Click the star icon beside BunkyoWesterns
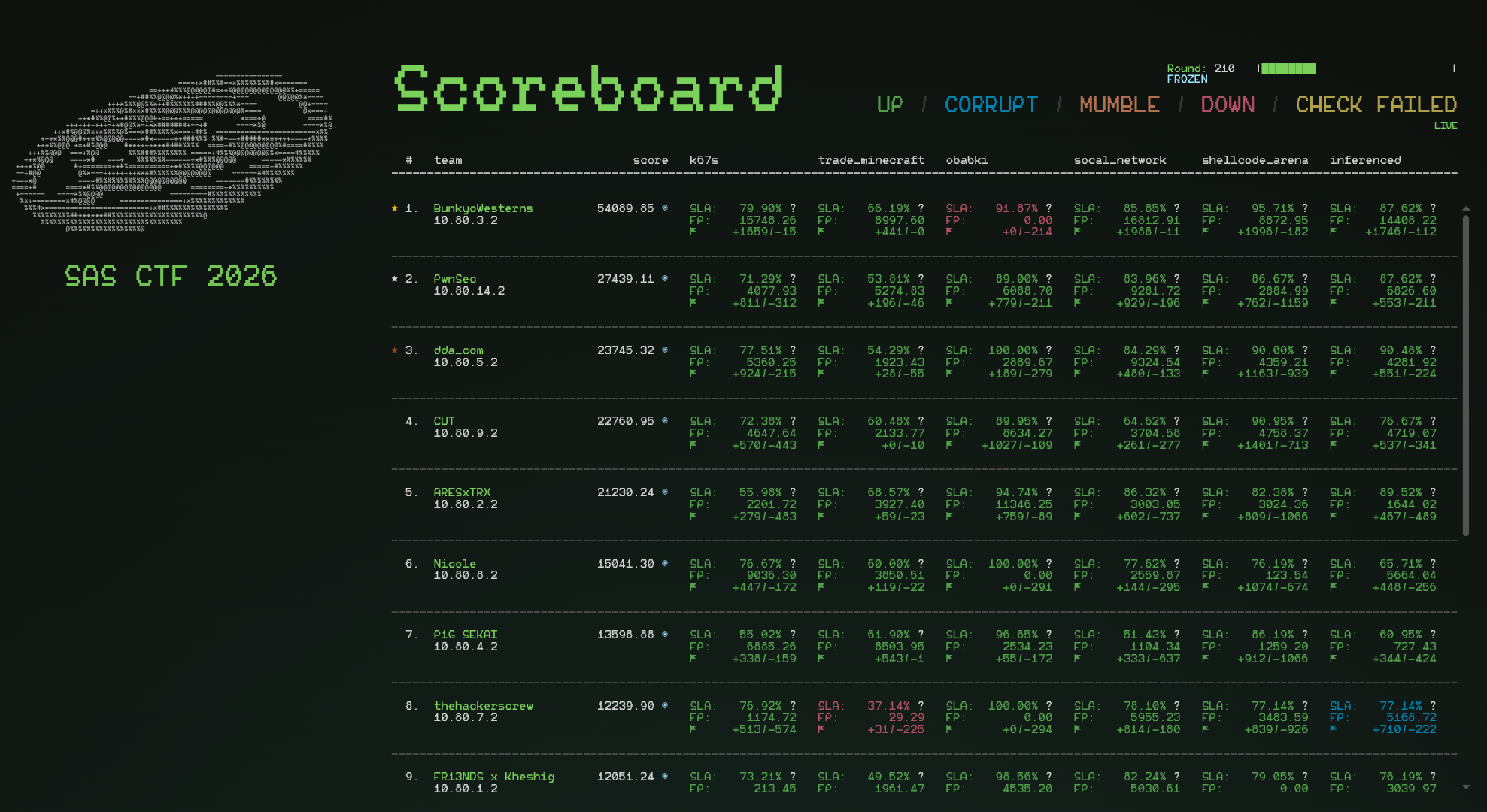 [x=394, y=208]
